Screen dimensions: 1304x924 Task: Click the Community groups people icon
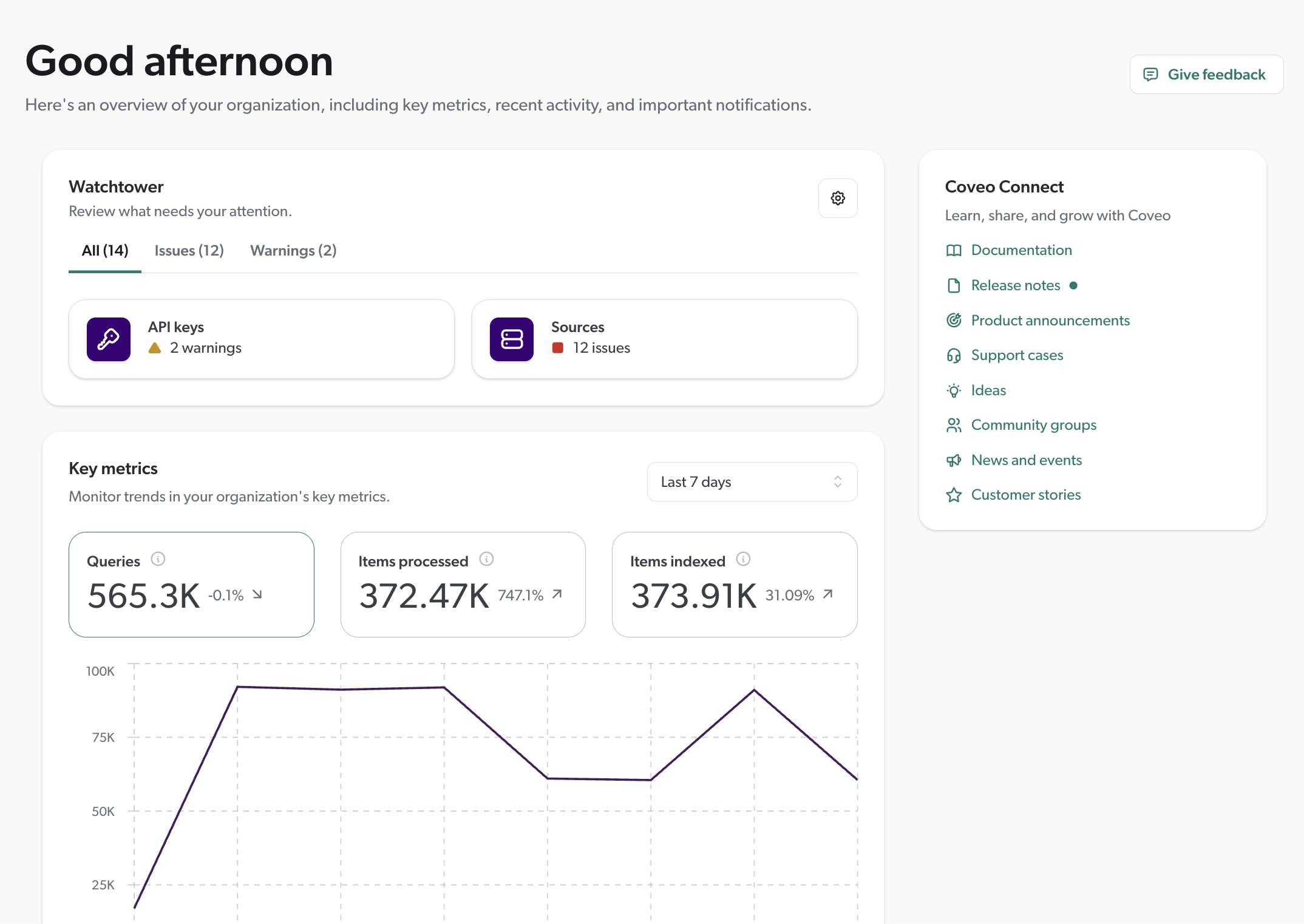[954, 425]
